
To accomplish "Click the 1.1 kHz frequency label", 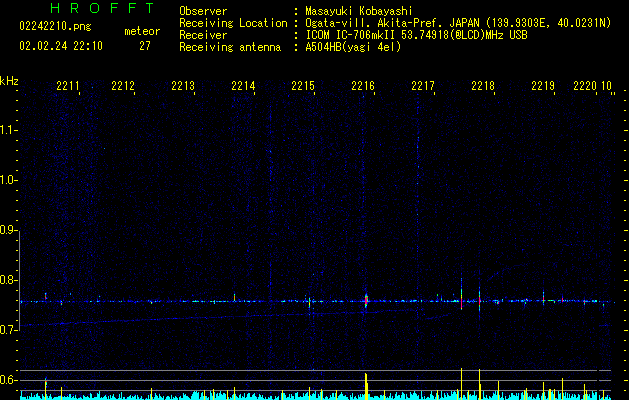I will [8, 130].
